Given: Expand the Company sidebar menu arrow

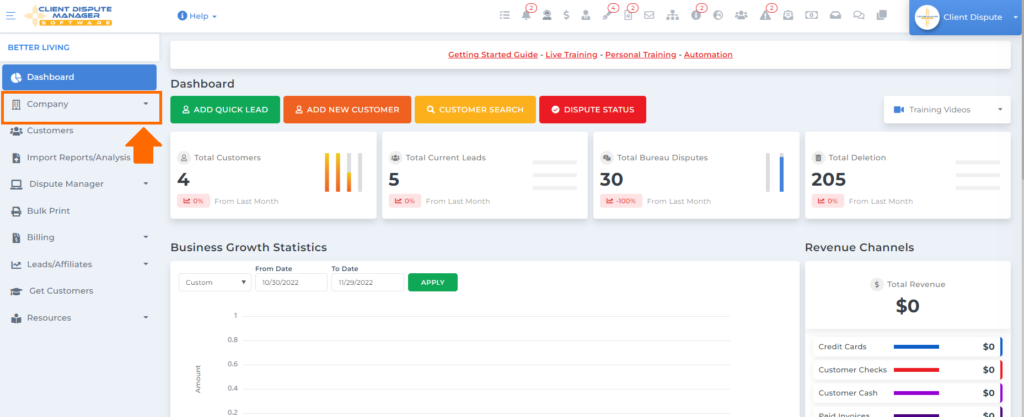Looking at the screenshot, I should (146, 104).
